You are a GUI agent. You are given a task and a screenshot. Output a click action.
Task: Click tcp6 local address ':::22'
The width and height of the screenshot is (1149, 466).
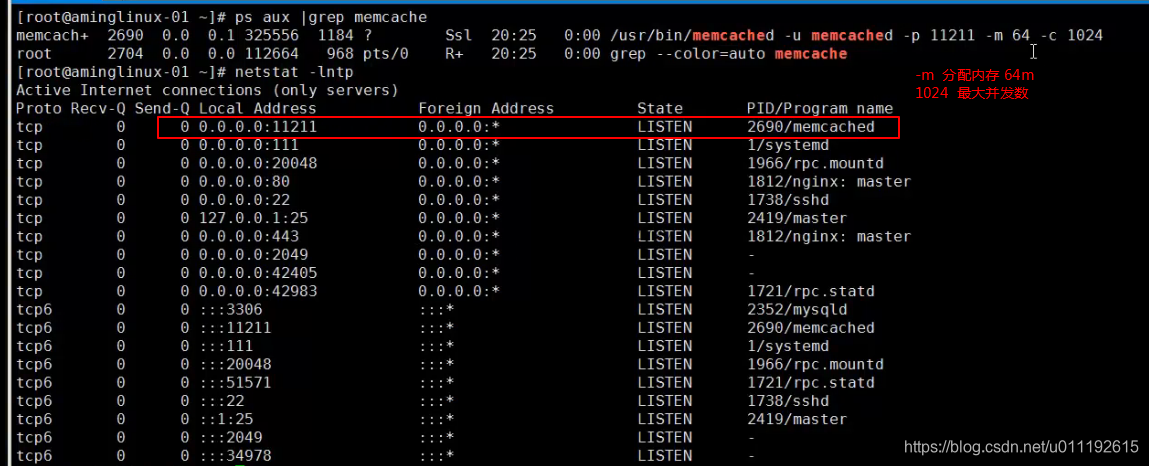(221, 401)
